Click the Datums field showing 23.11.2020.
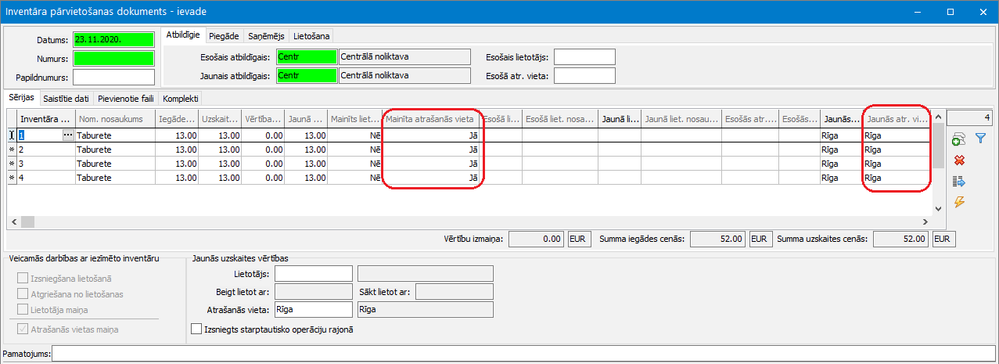This screenshot has width=999, height=364. (x=114, y=39)
